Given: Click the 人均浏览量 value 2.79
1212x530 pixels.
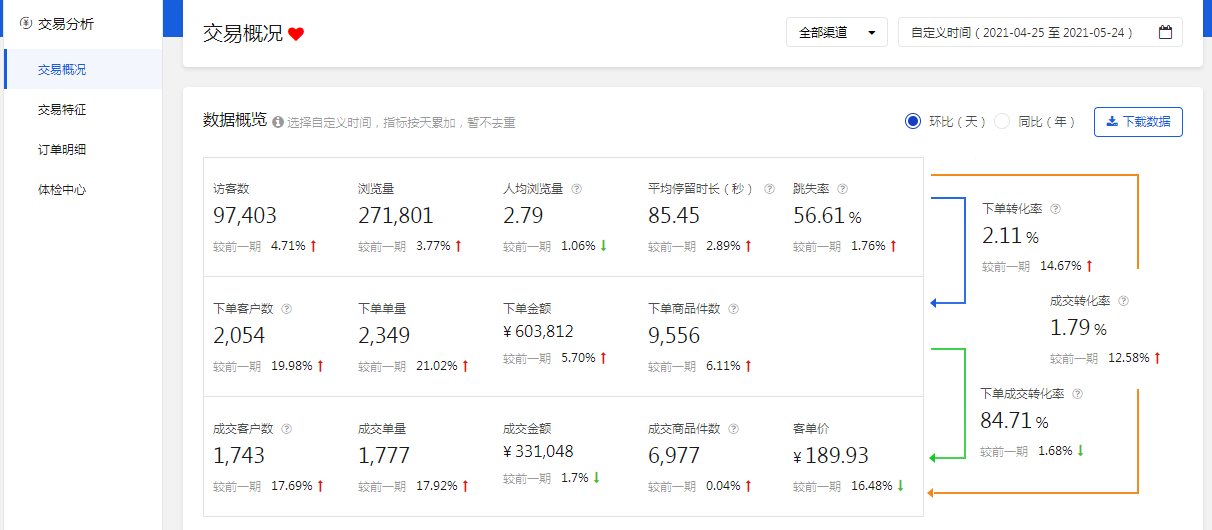Looking at the screenshot, I should tap(523, 215).
